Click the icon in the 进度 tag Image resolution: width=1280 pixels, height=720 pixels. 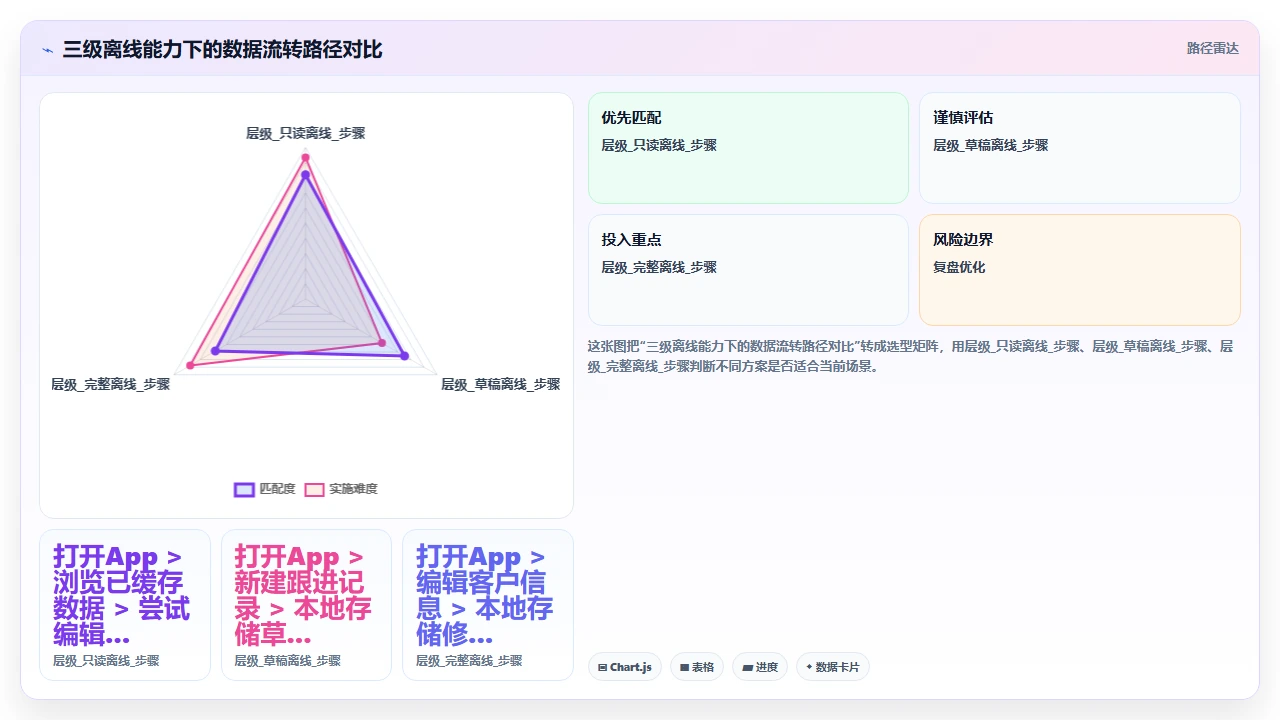(x=747, y=667)
